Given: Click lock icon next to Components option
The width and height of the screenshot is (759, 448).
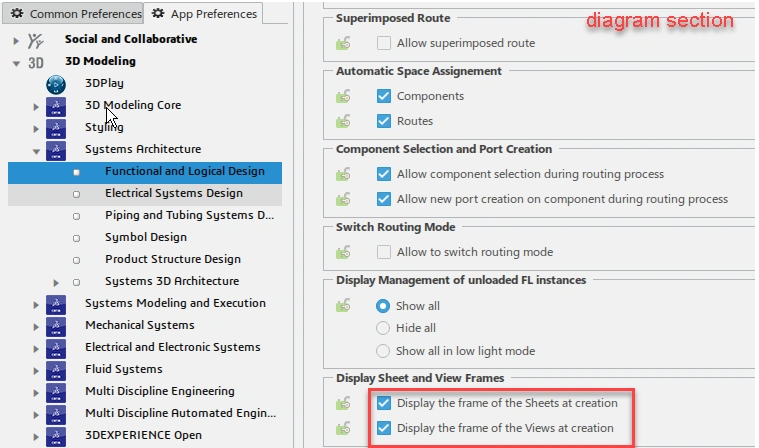Looking at the screenshot, I should [345, 97].
